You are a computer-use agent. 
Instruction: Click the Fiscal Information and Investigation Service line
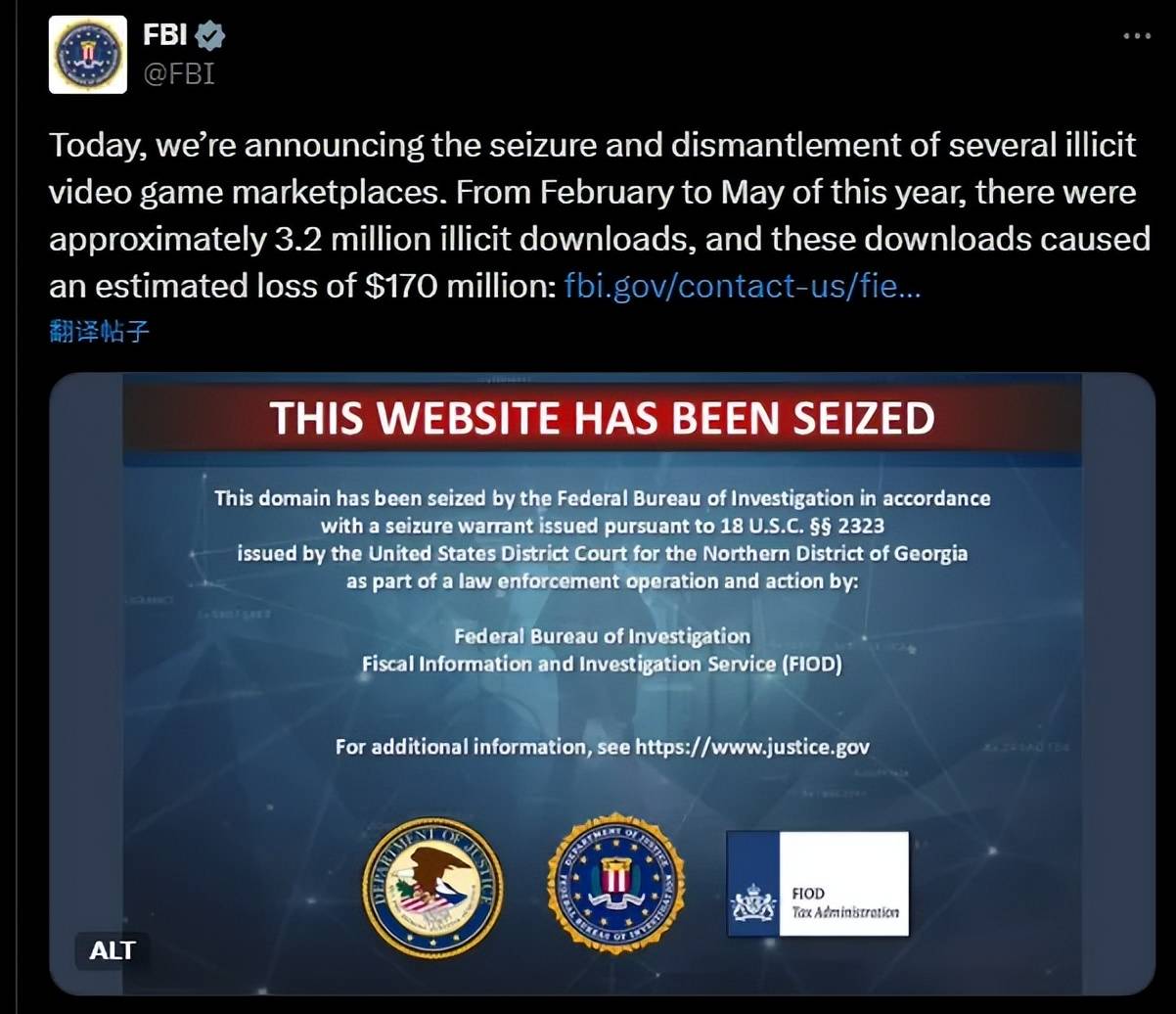point(602,664)
